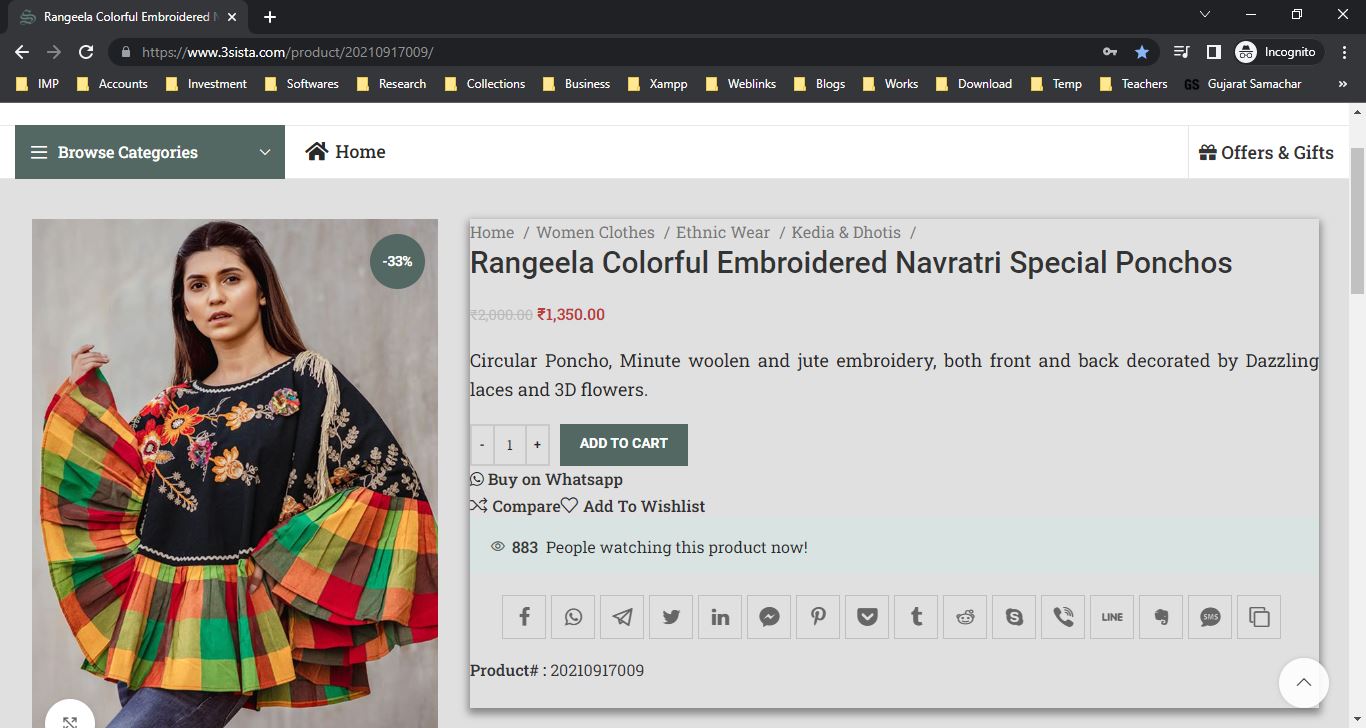
Task: Open Women Clothes breadcrumb
Action: pos(595,232)
